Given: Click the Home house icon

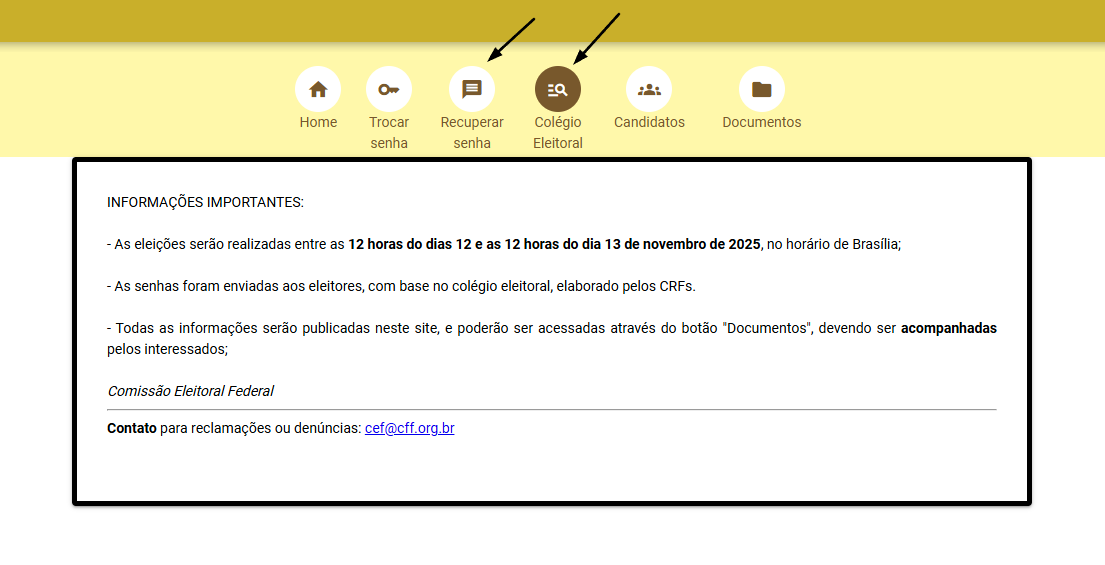Looking at the screenshot, I should pyautogui.click(x=318, y=89).
